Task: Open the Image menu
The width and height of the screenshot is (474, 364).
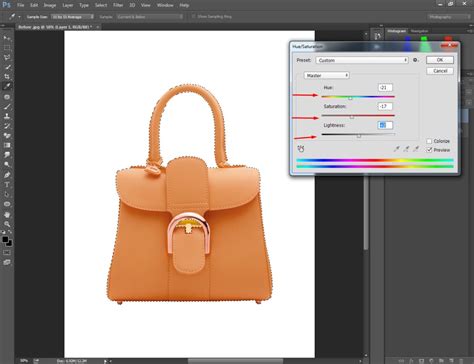Action: (x=50, y=5)
